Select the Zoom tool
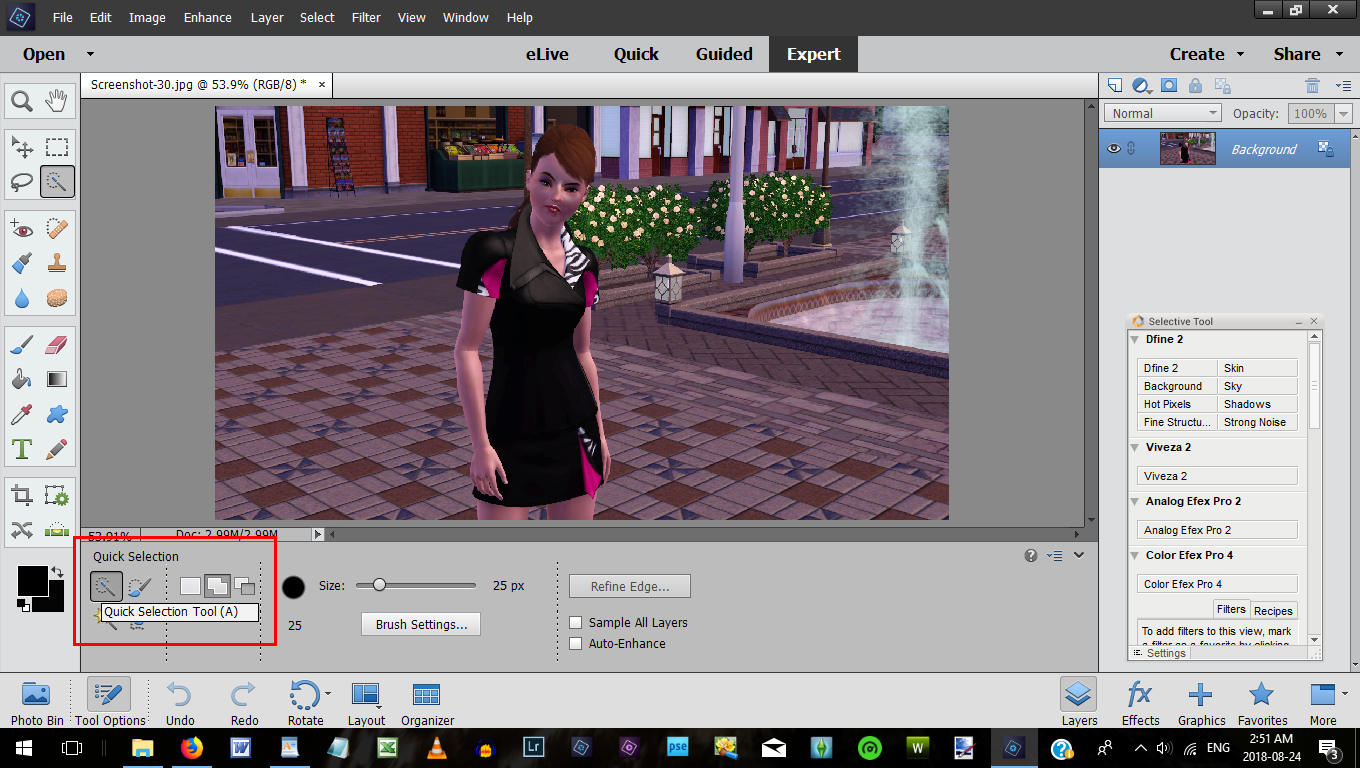This screenshot has width=1360, height=768. coord(22,100)
